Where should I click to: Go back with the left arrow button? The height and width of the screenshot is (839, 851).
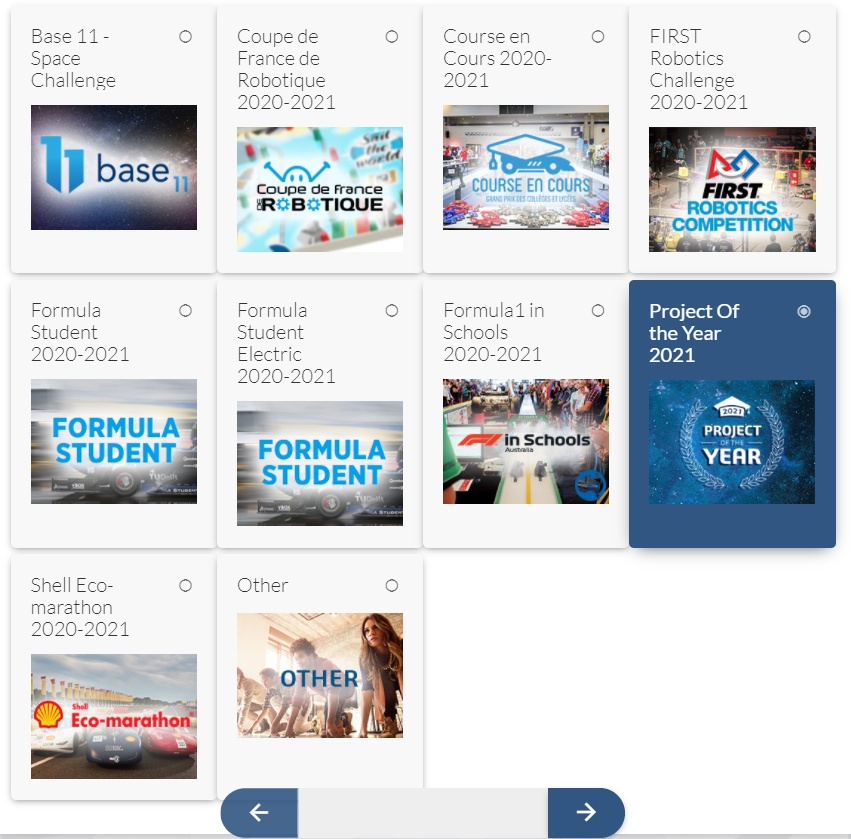coord(259,812)
